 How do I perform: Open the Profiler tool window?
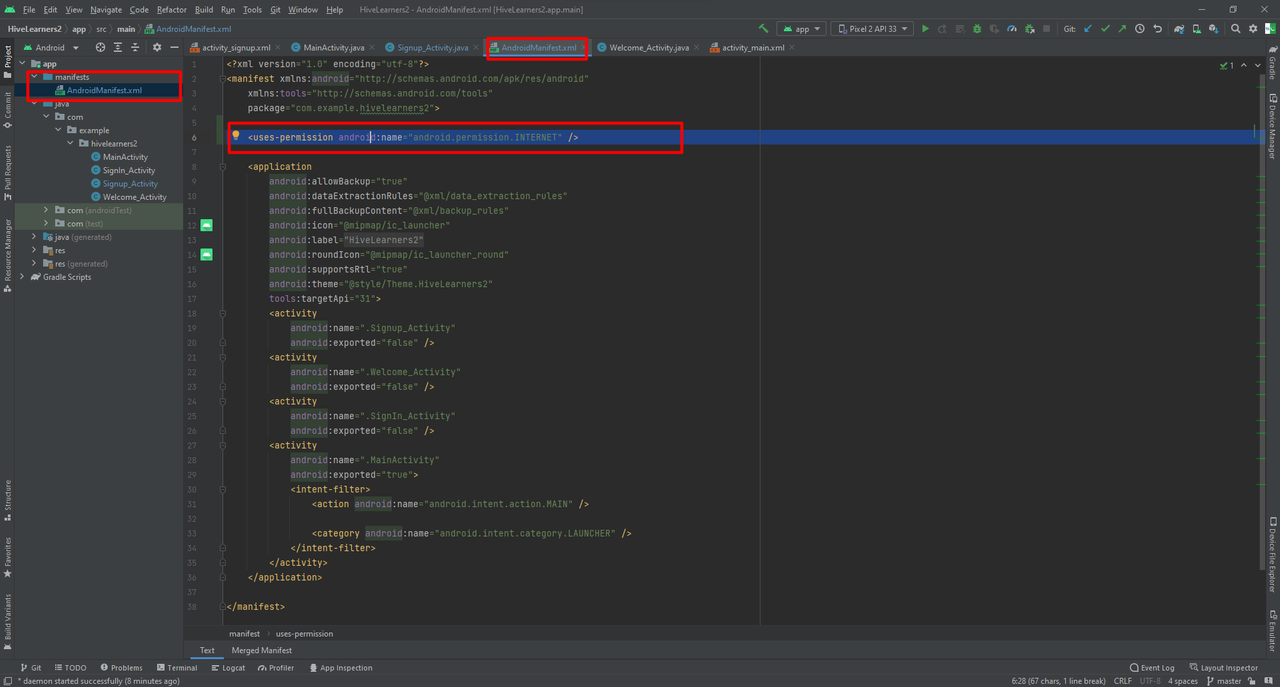pyautogui.click(x=276, y=667)
